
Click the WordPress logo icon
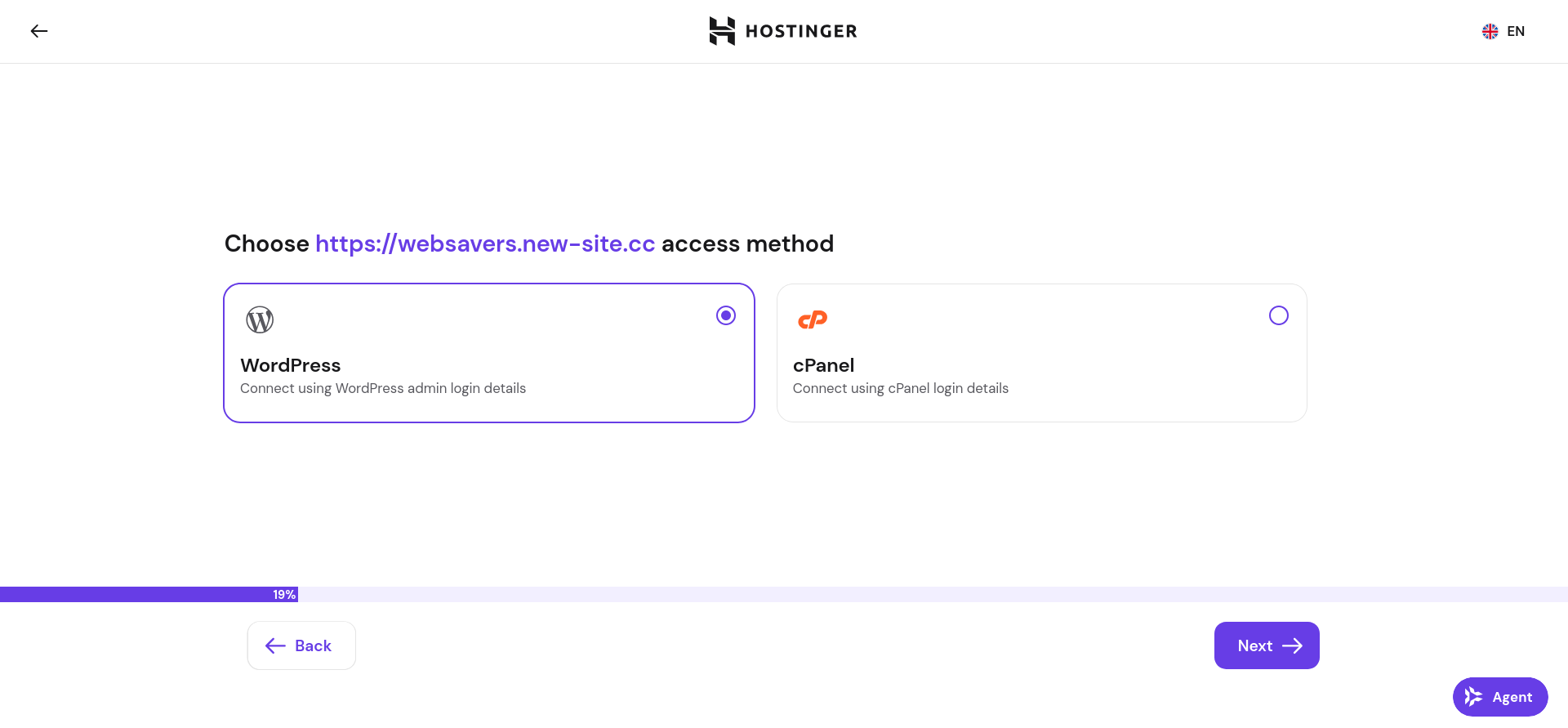coord(260,319)
